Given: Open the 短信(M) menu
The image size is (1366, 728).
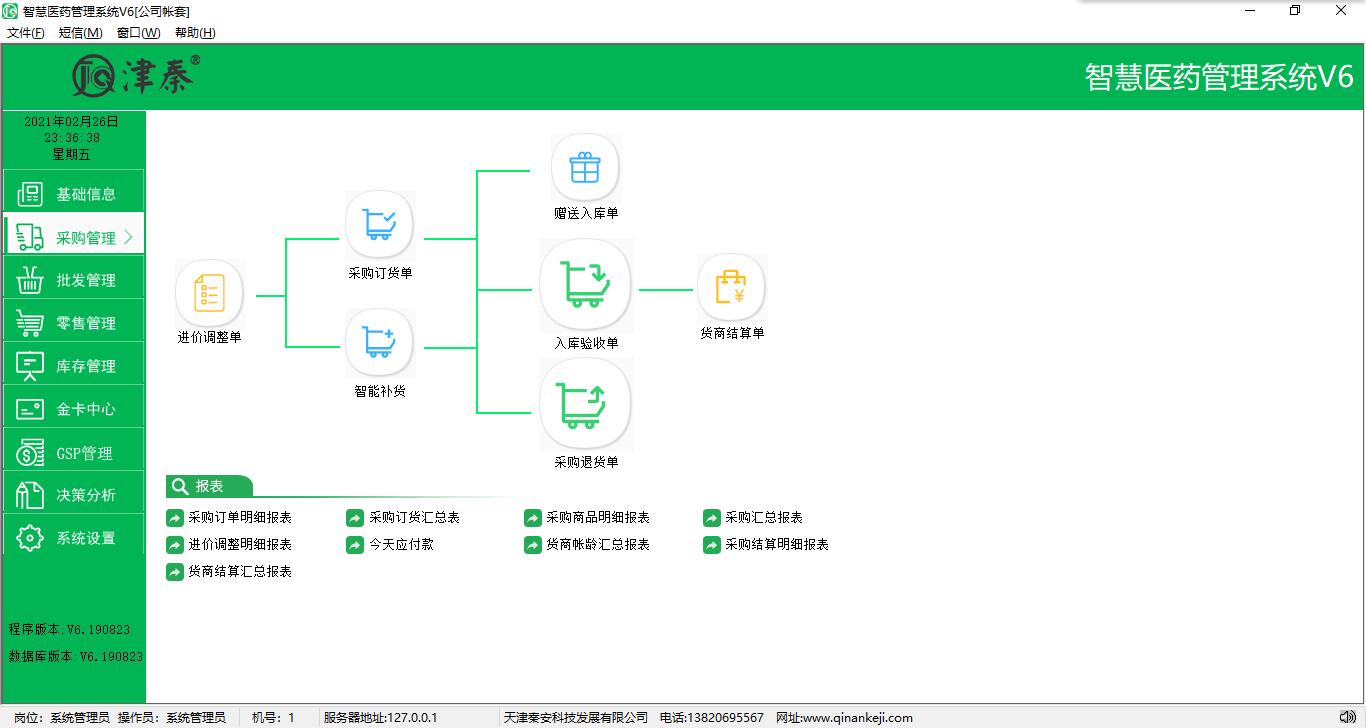Looking at the screenshot, I should click(x=80, y=33).
